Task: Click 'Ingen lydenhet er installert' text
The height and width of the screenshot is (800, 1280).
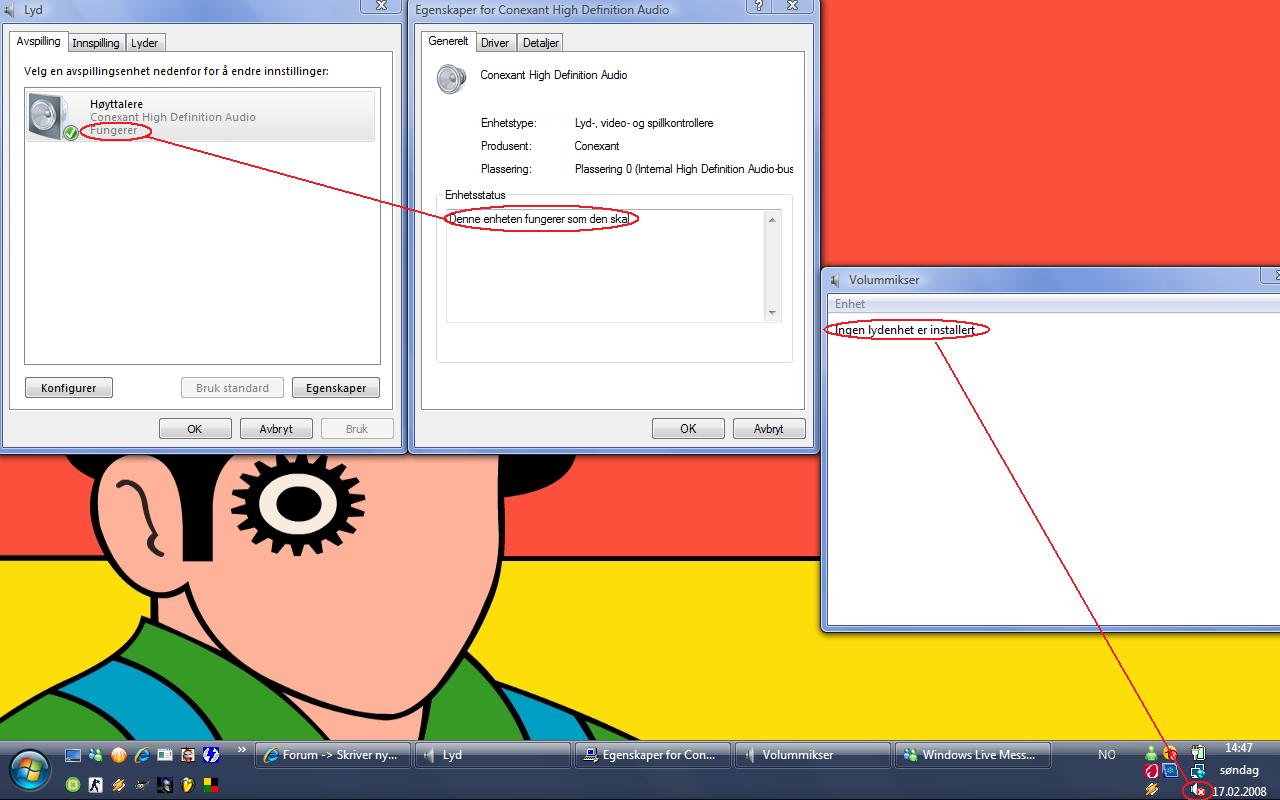Action: click(905, 330)
